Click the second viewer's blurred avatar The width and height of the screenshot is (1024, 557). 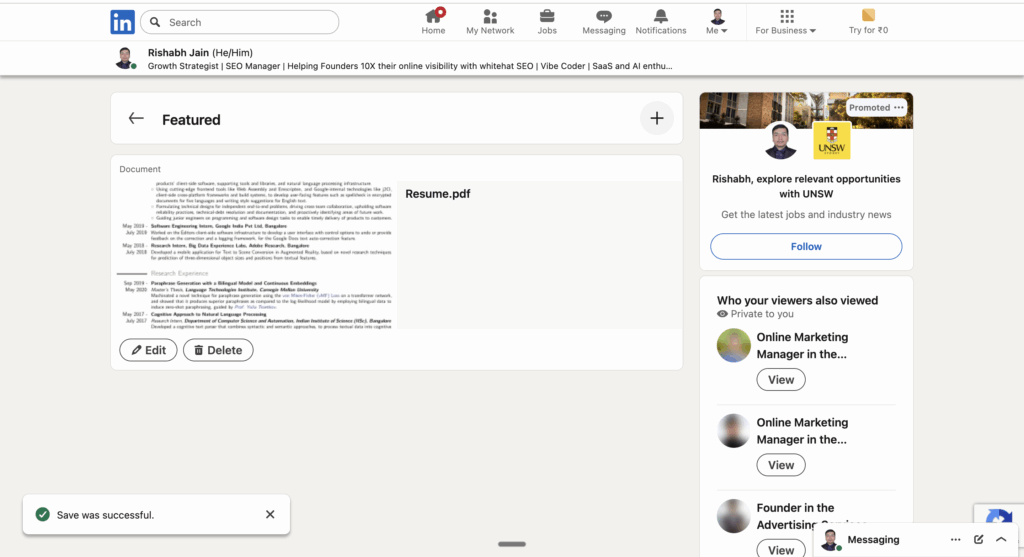[733, 430]
